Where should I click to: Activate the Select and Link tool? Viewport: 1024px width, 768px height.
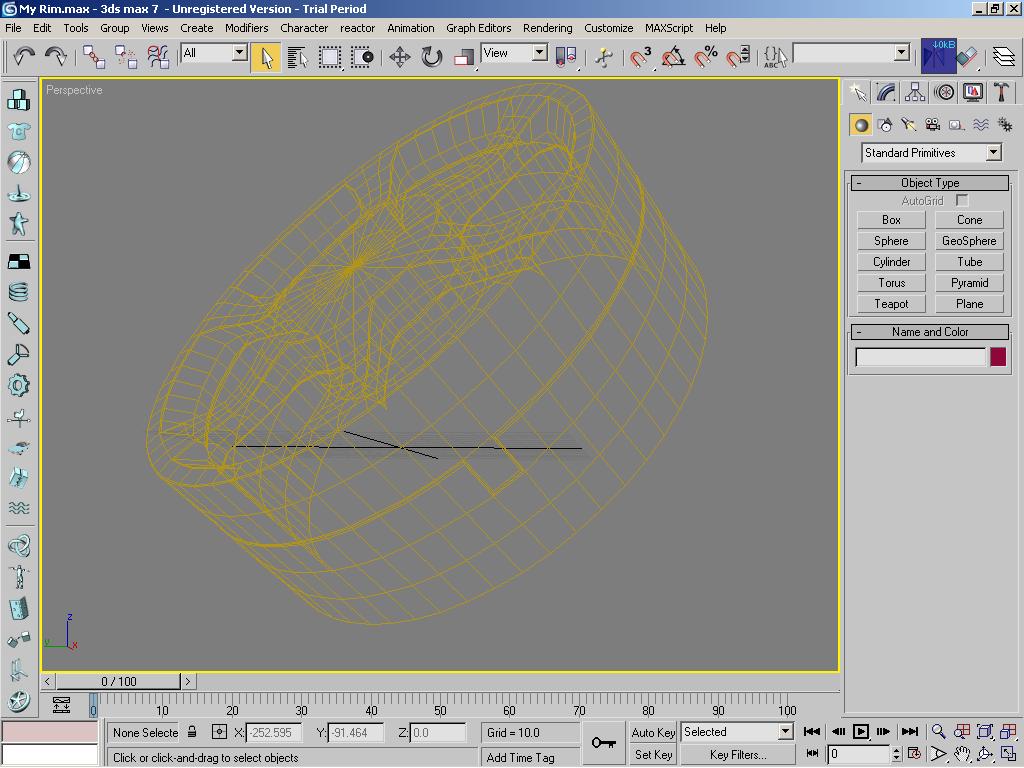[93, 57]
